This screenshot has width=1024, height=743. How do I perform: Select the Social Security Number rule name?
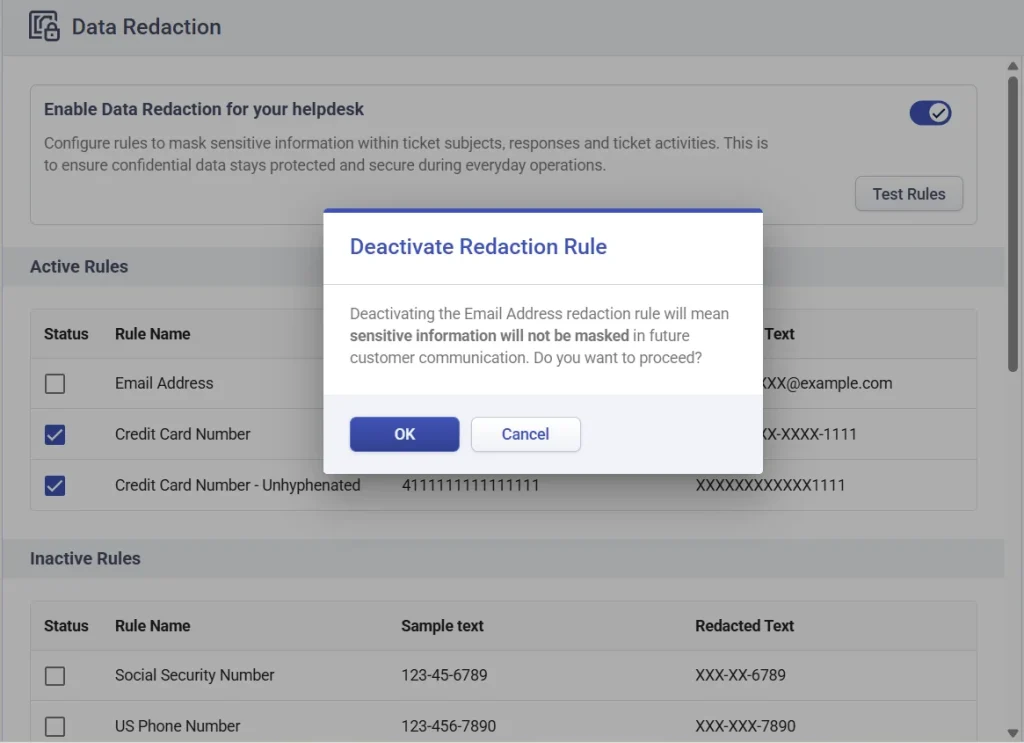194,675
